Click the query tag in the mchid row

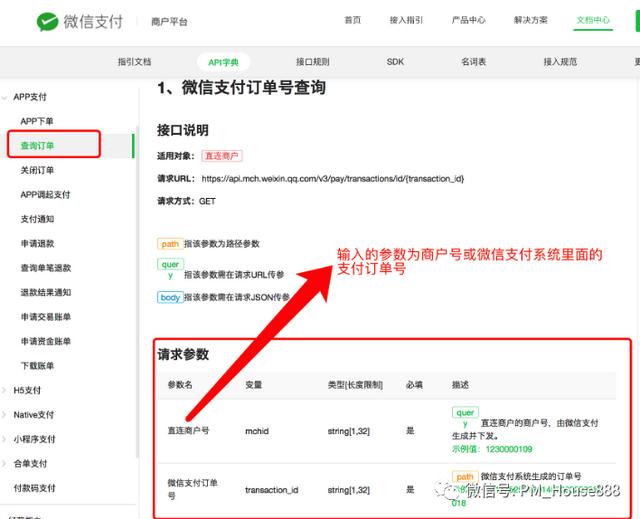[465, 412]
